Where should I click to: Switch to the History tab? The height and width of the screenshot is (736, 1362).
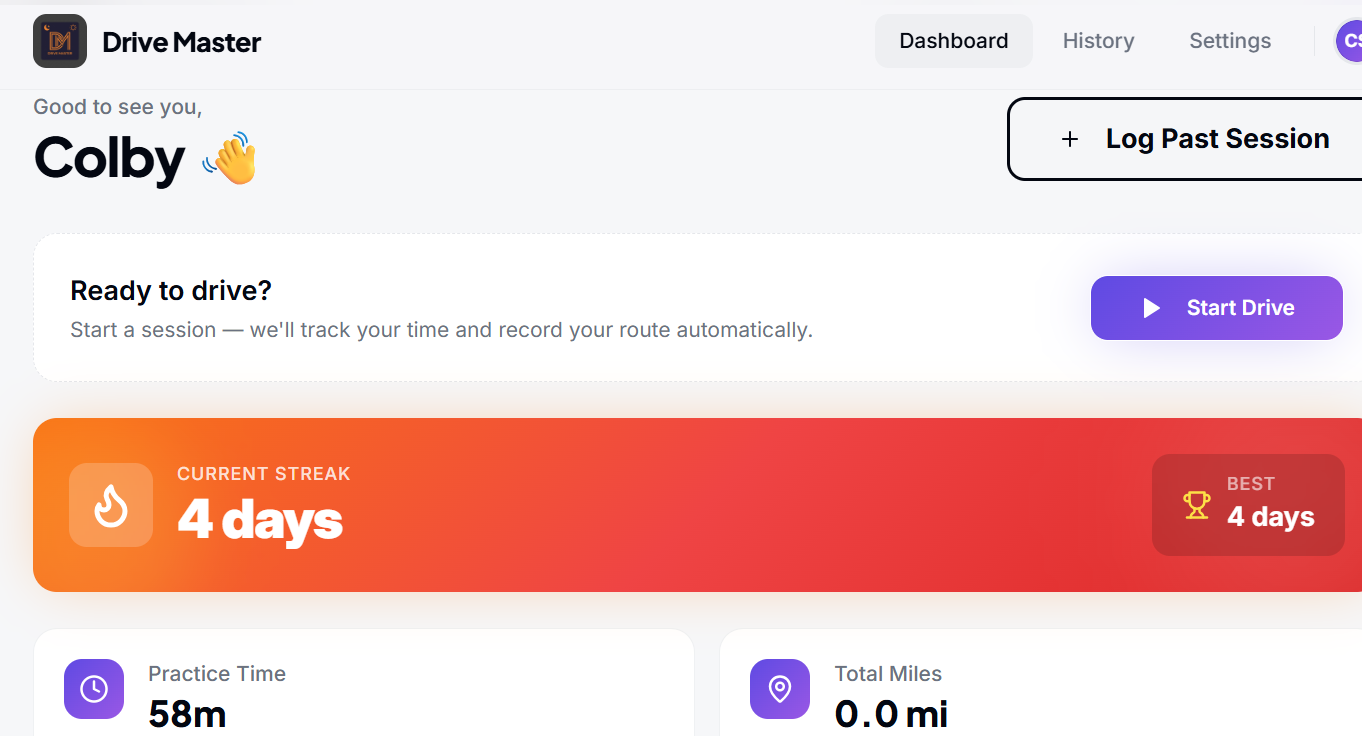(1098, 41)
